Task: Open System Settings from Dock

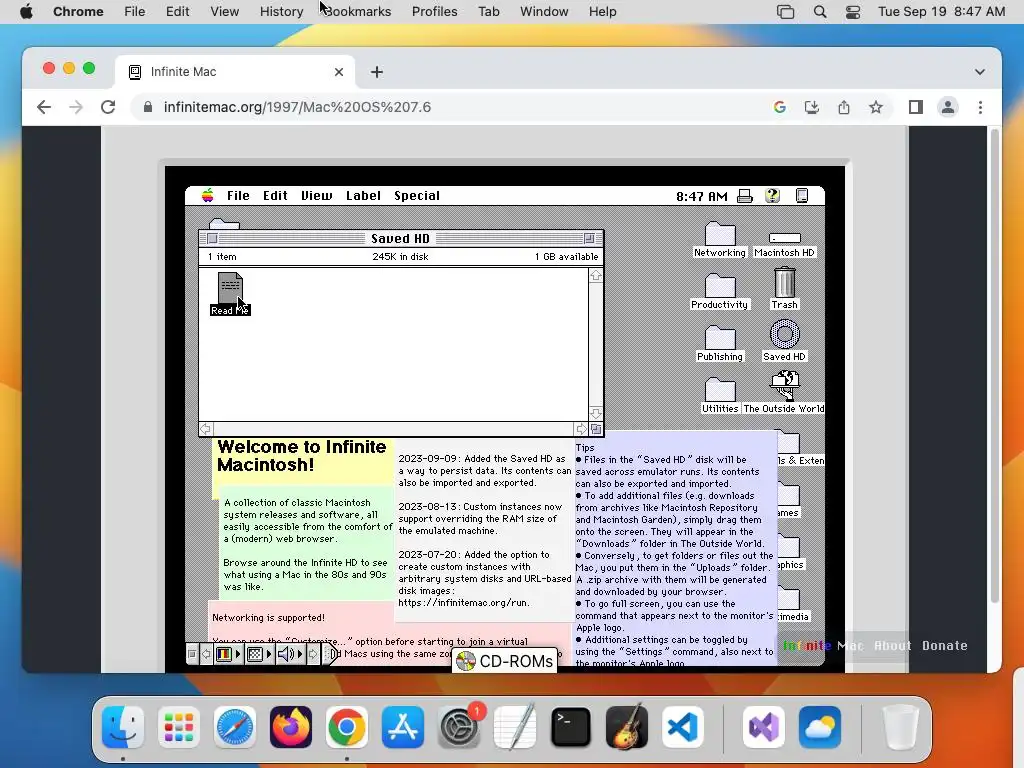Action: 459,727
